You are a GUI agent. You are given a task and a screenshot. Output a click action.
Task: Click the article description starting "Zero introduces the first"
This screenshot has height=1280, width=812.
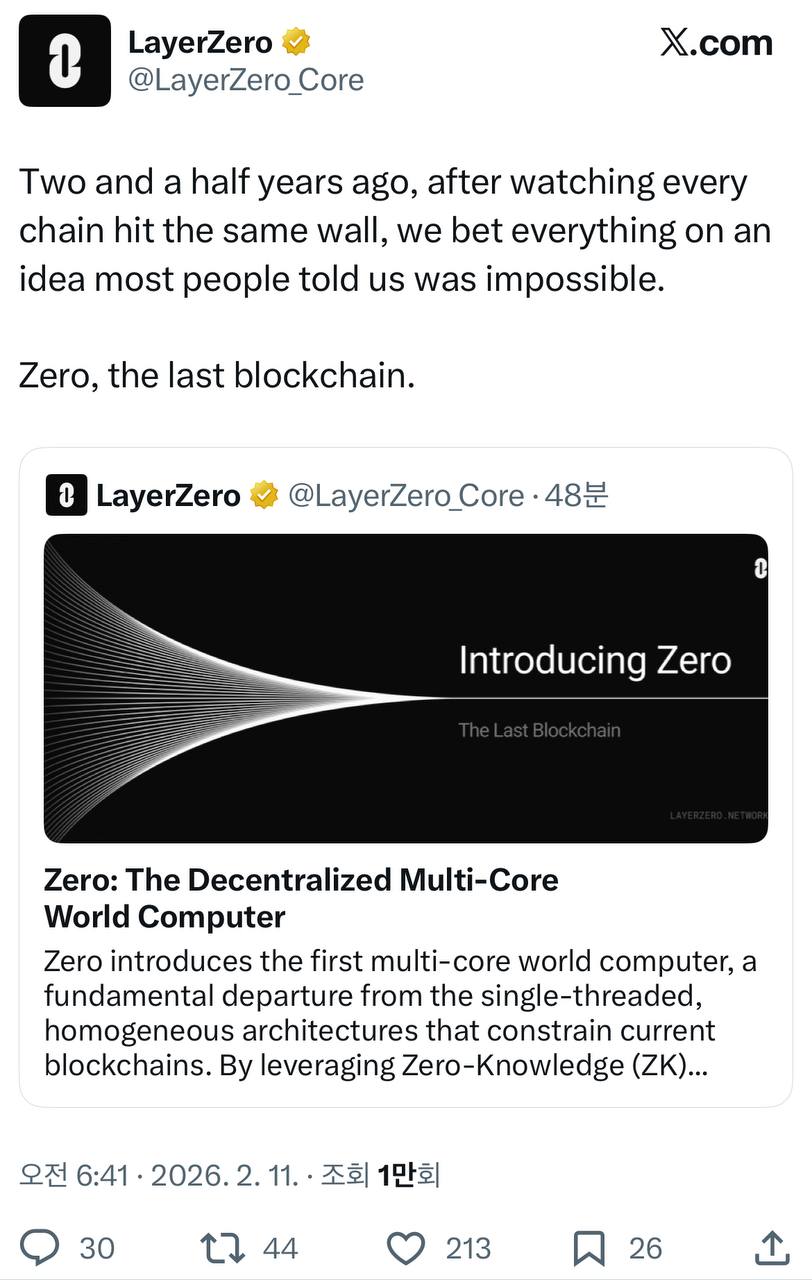(400, 1012)
